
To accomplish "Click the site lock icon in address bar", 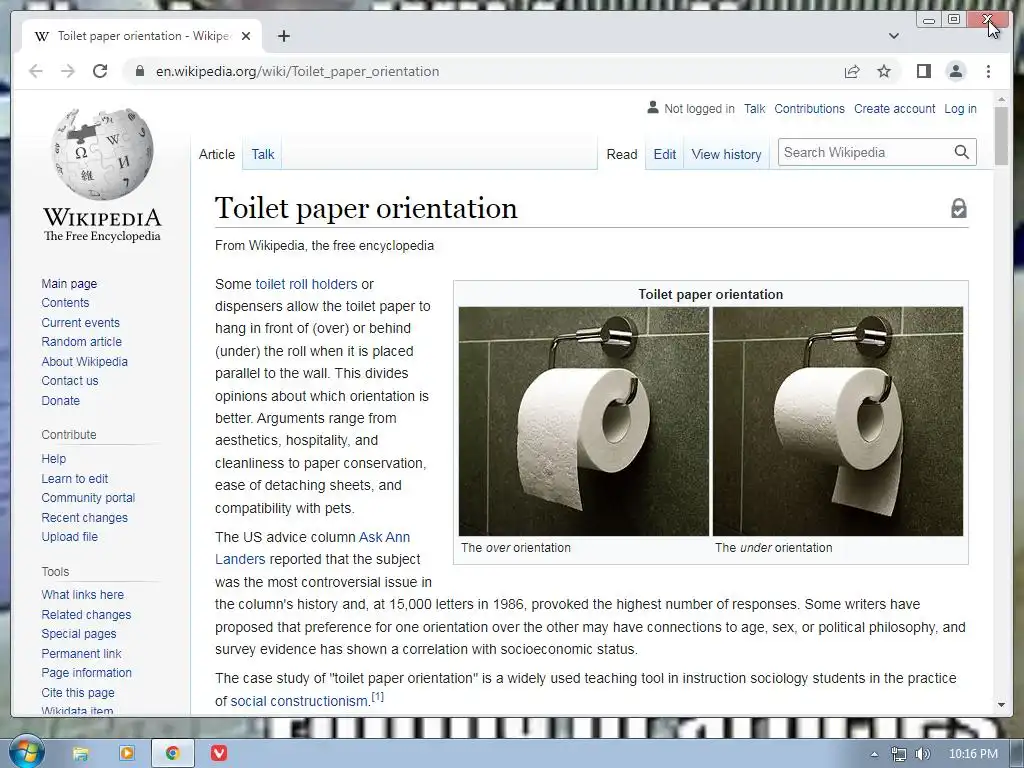I will click(x=139, y=71).
